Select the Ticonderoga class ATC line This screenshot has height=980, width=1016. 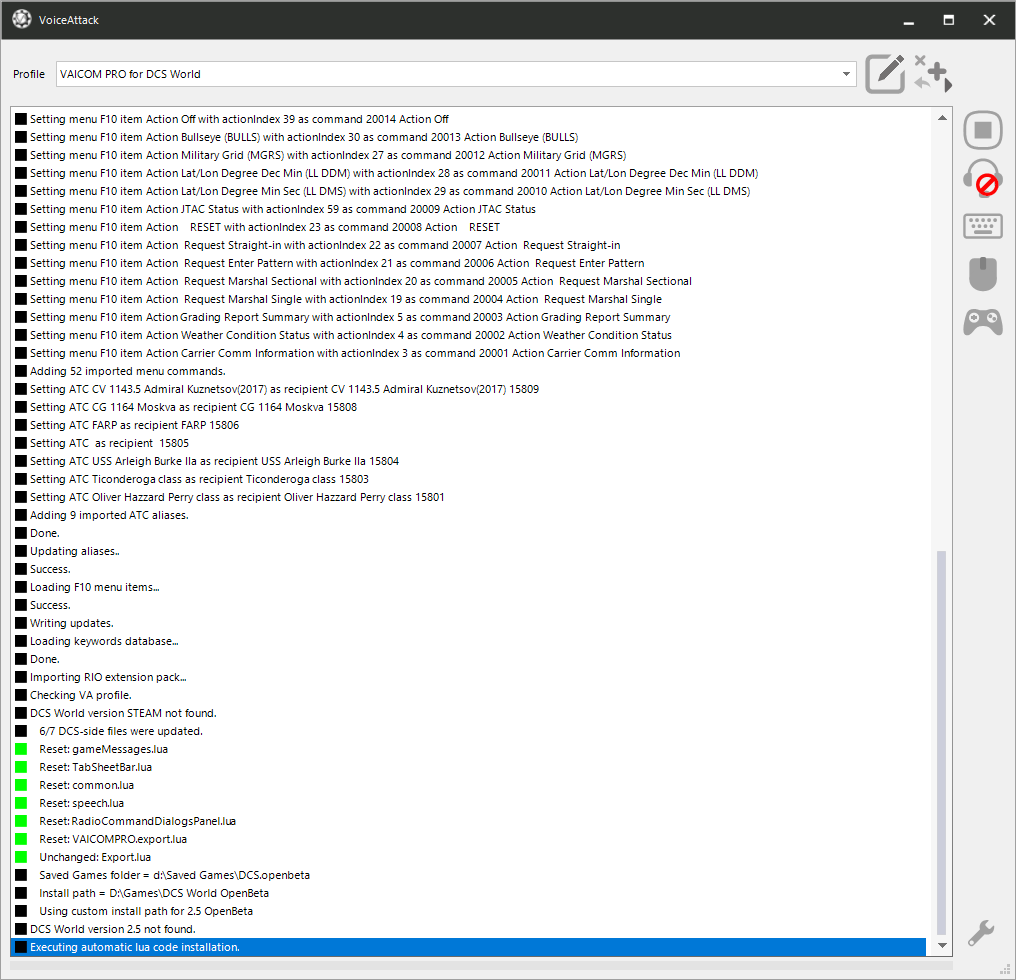point(468,479)
